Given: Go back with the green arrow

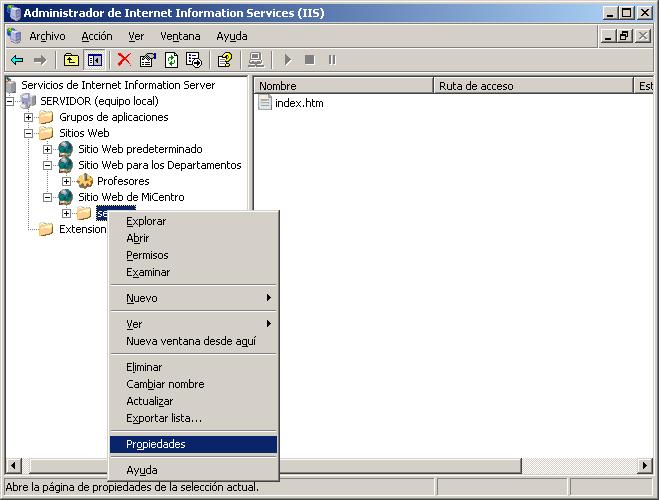Looking at the screenshot, I should [x=17, y=60].
